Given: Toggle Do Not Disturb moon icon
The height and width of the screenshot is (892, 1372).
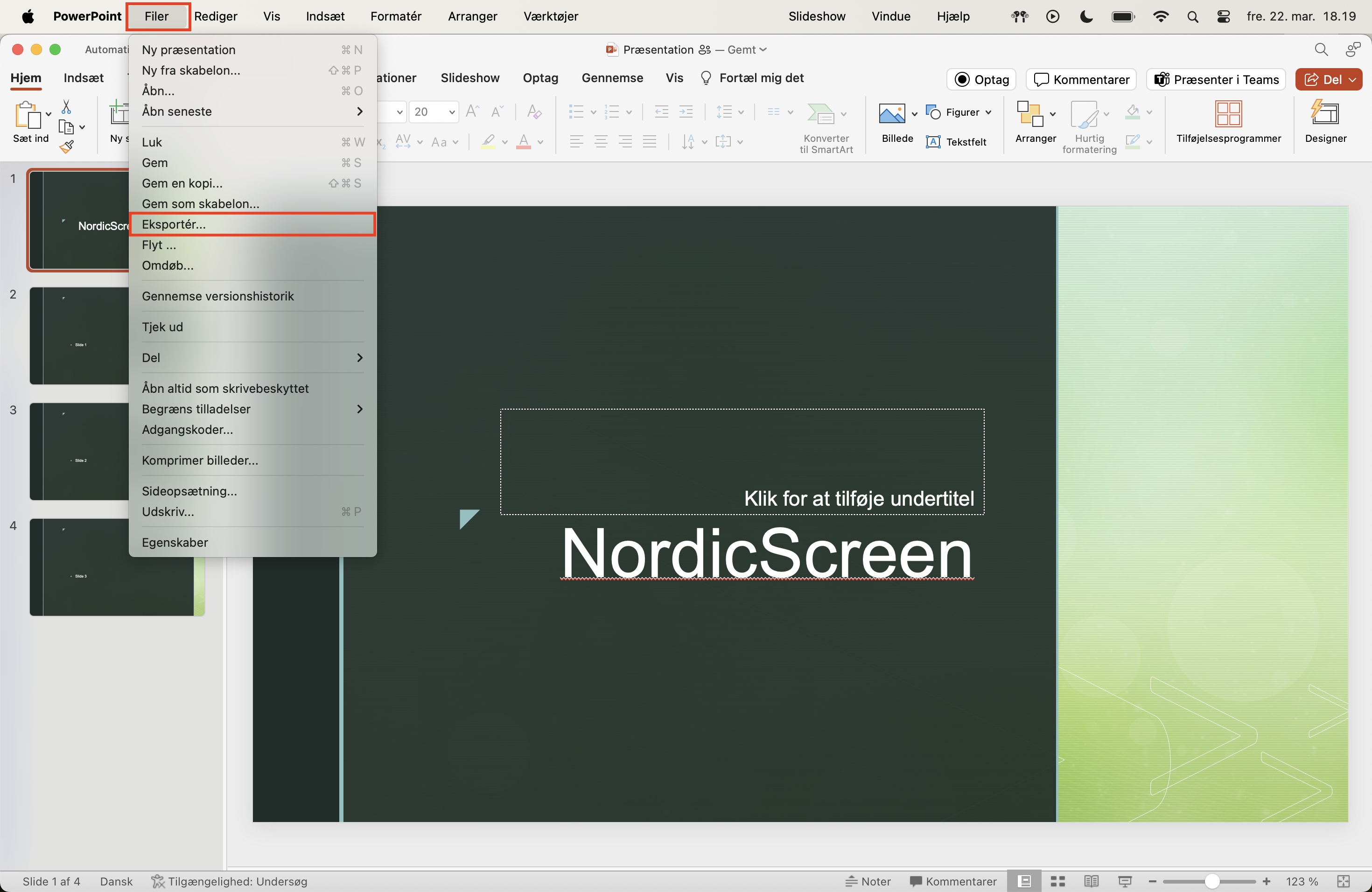Looking at the screenshot, I should pos(1086,16).
